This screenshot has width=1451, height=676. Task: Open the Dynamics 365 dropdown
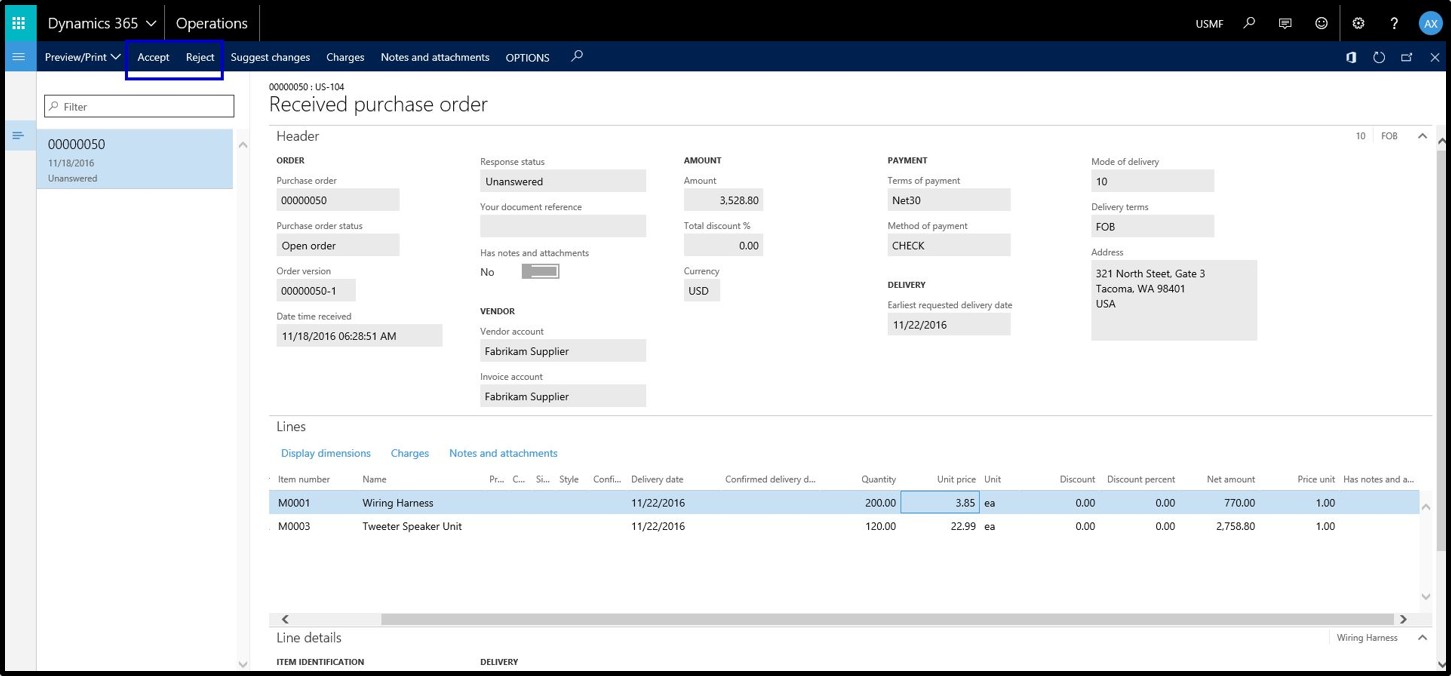[102, 23]
